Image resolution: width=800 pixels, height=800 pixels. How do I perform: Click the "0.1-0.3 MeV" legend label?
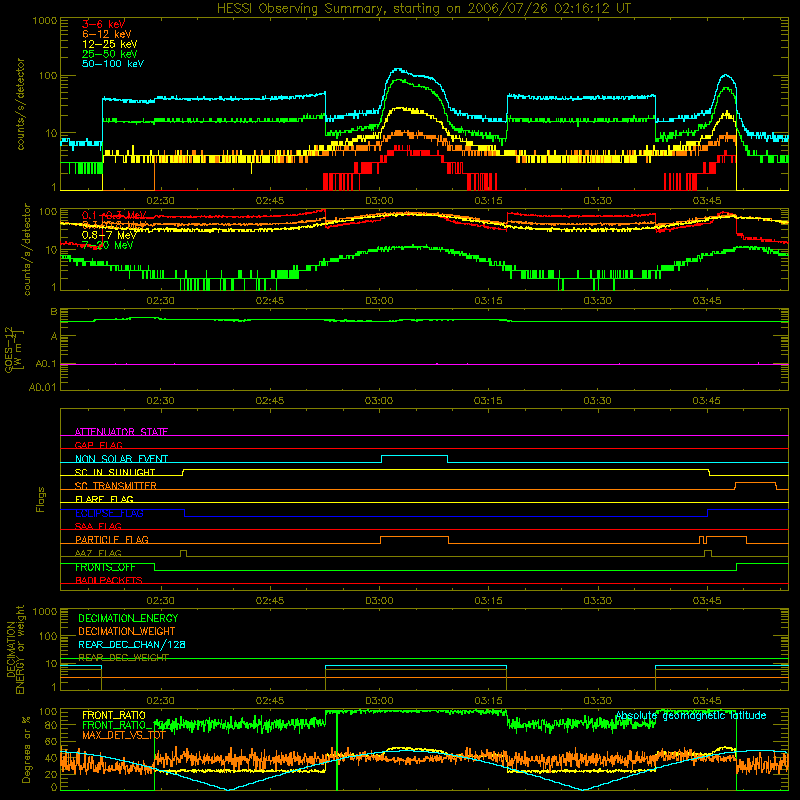point(114,215)
